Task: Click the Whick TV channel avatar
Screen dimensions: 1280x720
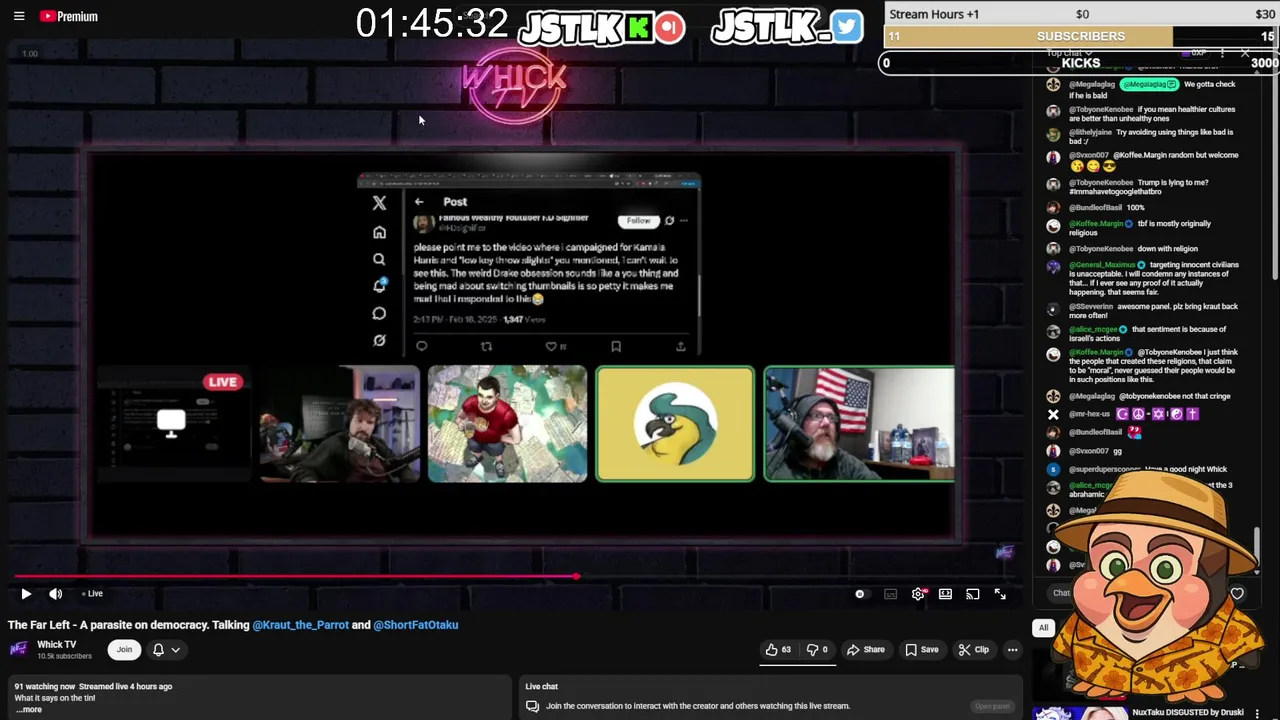Action: pos(18,650)
